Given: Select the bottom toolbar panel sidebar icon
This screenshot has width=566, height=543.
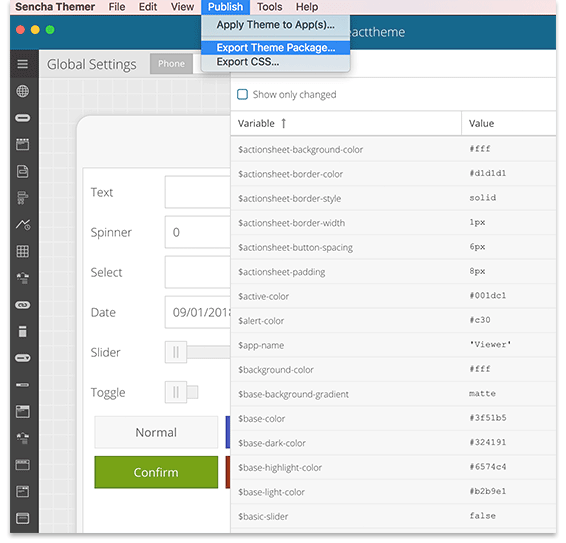Looking at the screenshot, I should (22, 518).
